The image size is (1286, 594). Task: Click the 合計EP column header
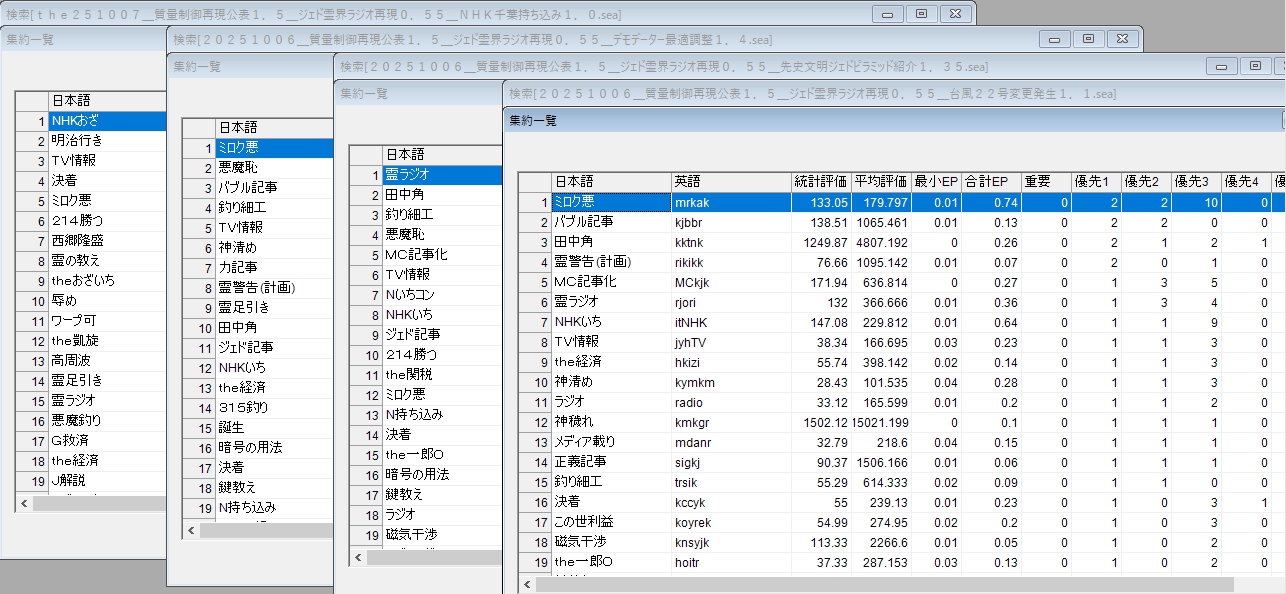993,181
